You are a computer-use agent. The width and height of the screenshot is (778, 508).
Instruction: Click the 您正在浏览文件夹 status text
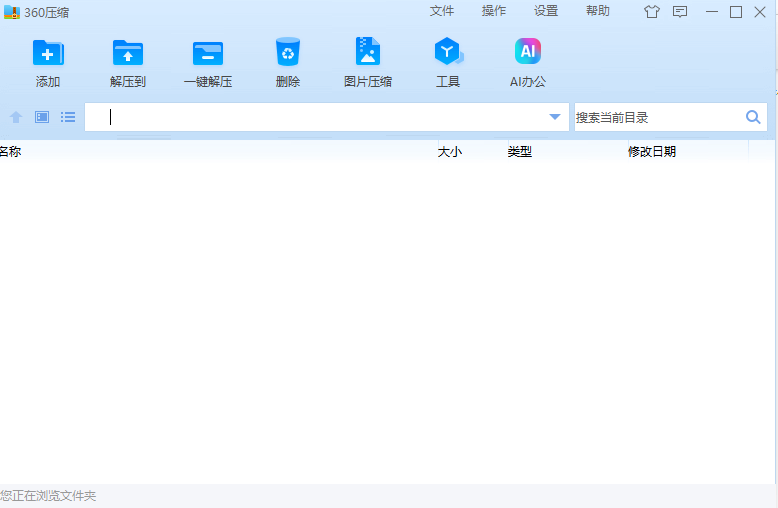pyautogui.click(x=48, y=496)
